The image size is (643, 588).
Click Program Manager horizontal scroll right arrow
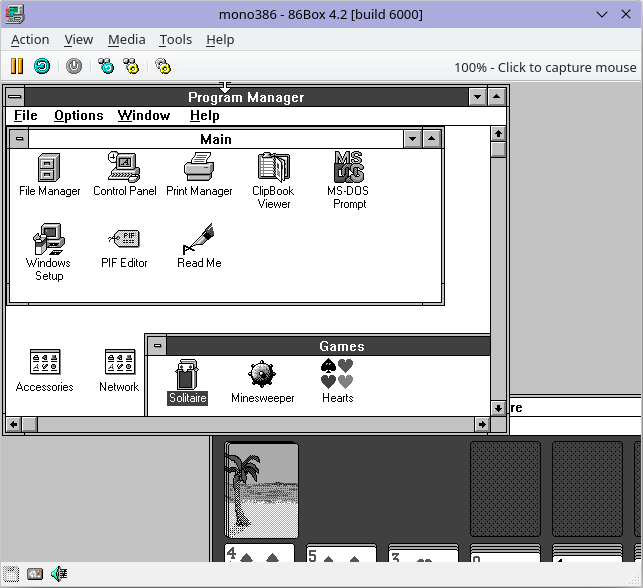[x=482, y=424]
